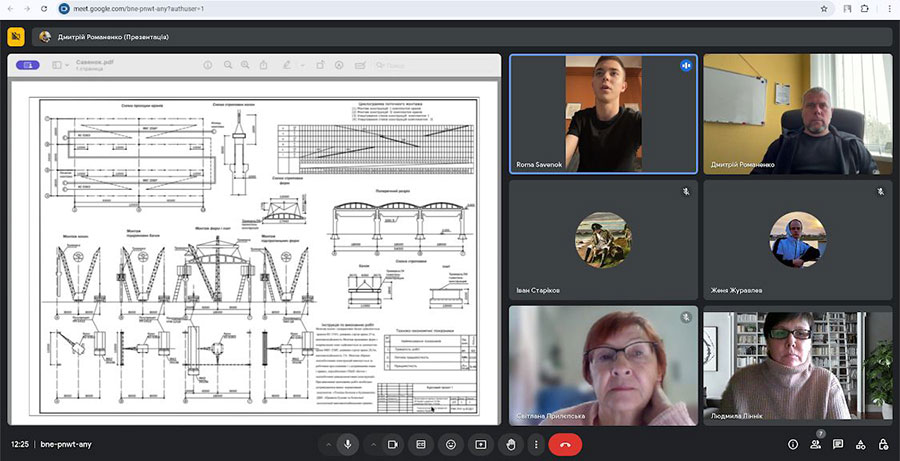Toggle raise hand in the call
900x461 pixels.
(x=509, y=444)
